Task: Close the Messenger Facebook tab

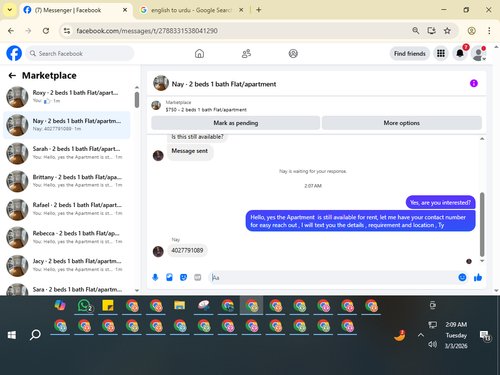Action: tap(125, 10)
